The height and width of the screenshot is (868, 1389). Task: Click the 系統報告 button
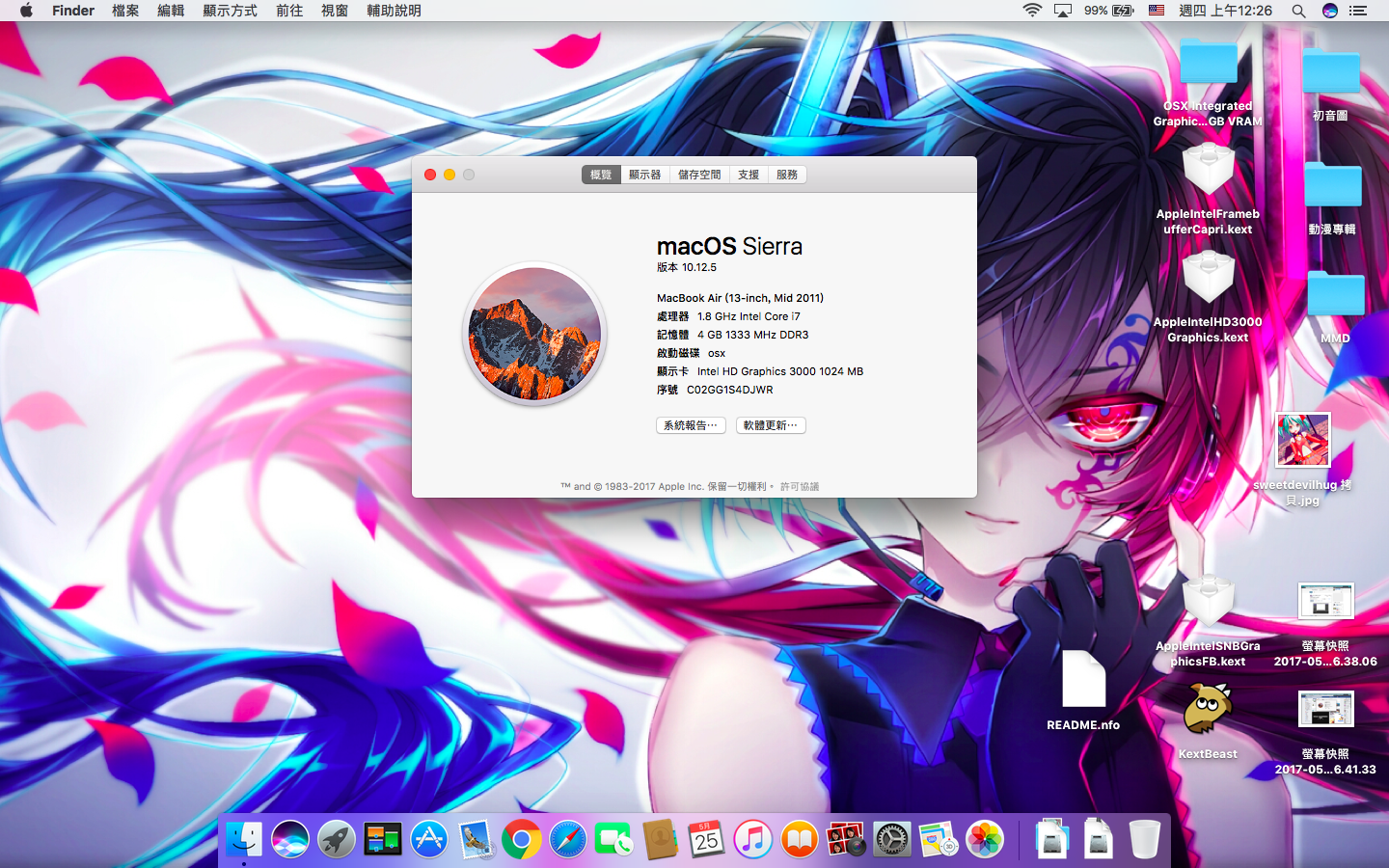691,425
